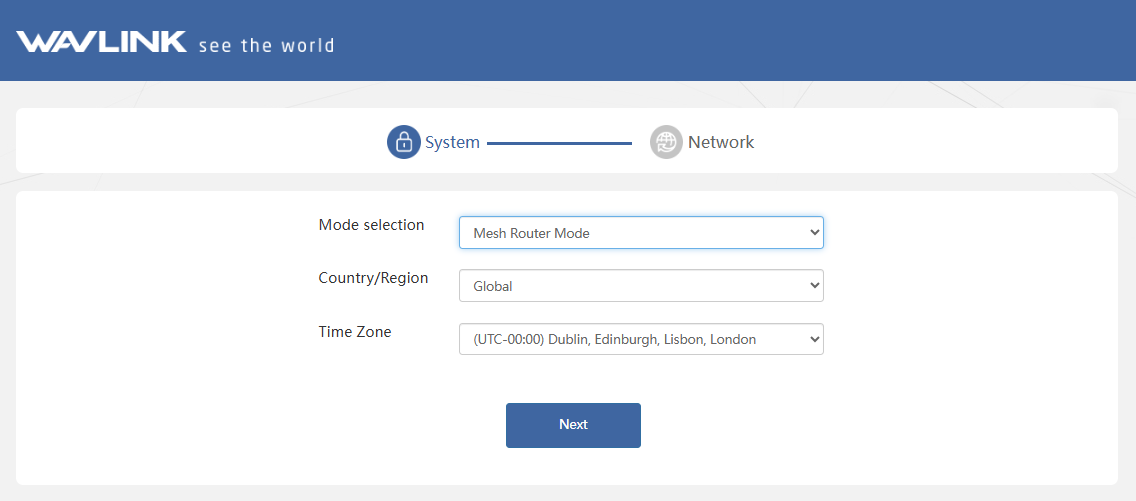Click the progress line between System and Network
Image resolution: width=1136 pixels, height=501 pixels.
click(x=559, y=143)
